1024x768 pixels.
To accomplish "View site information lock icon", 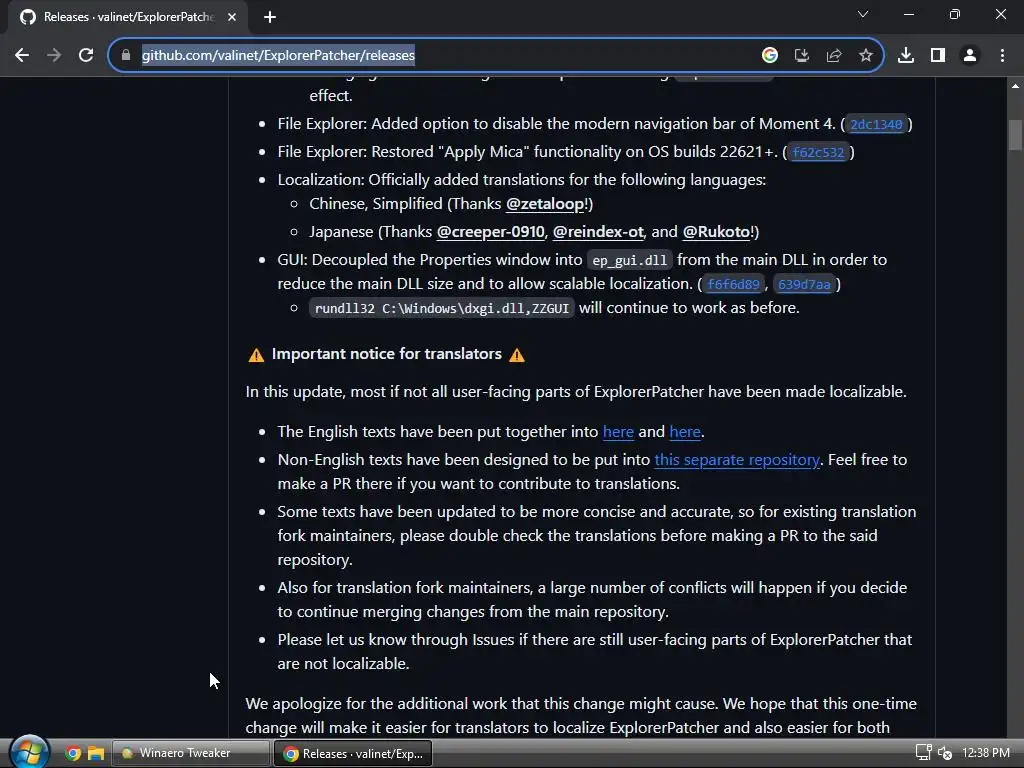I will (x=126, y=56).
